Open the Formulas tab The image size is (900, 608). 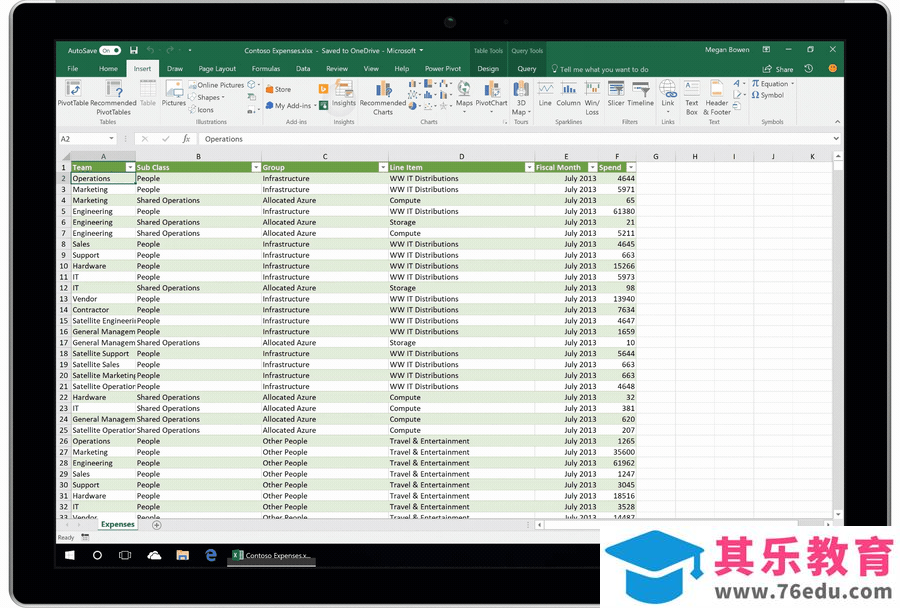tap(266, 69)
